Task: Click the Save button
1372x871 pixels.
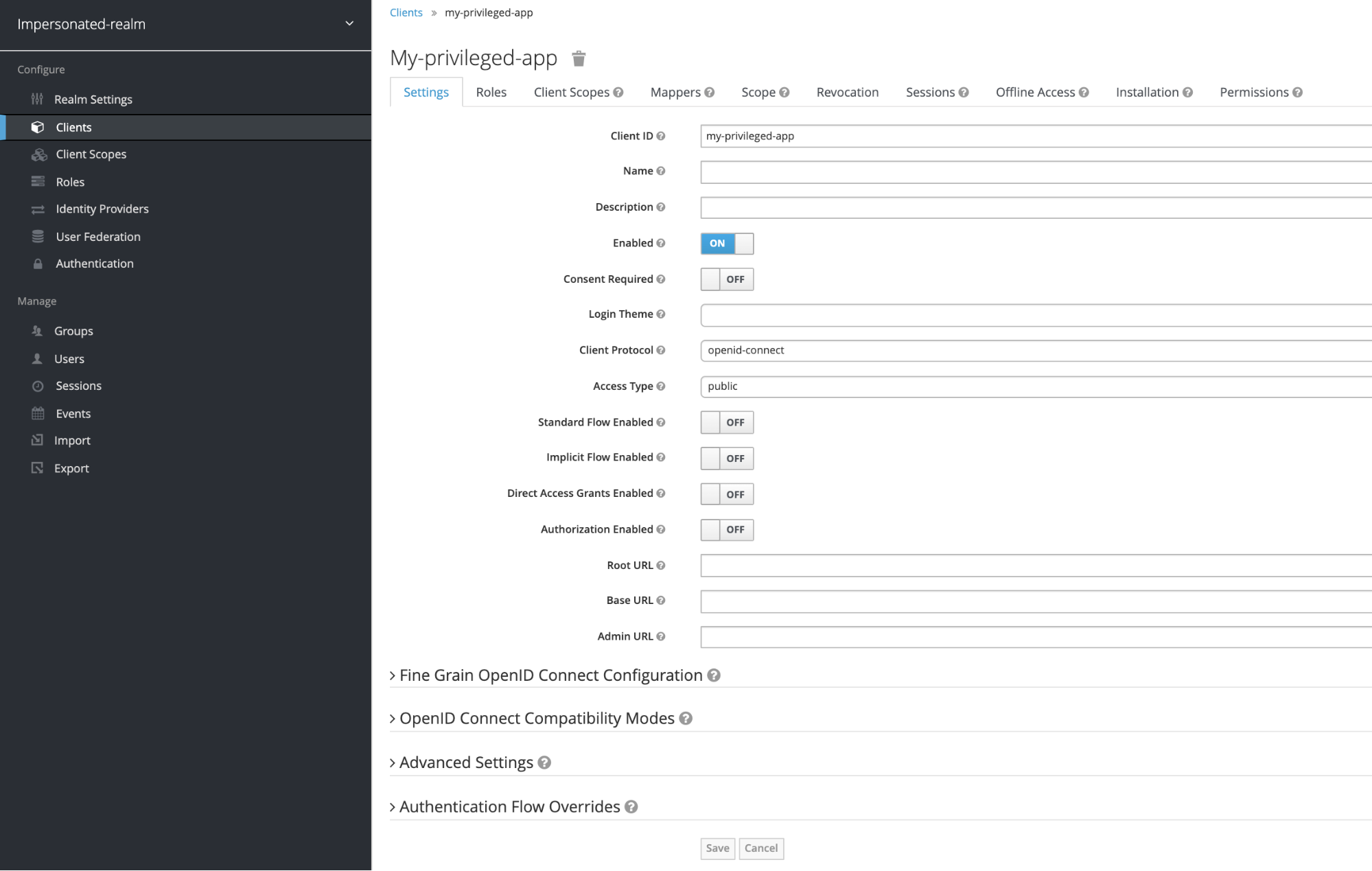Action: [x=717, y=848]
